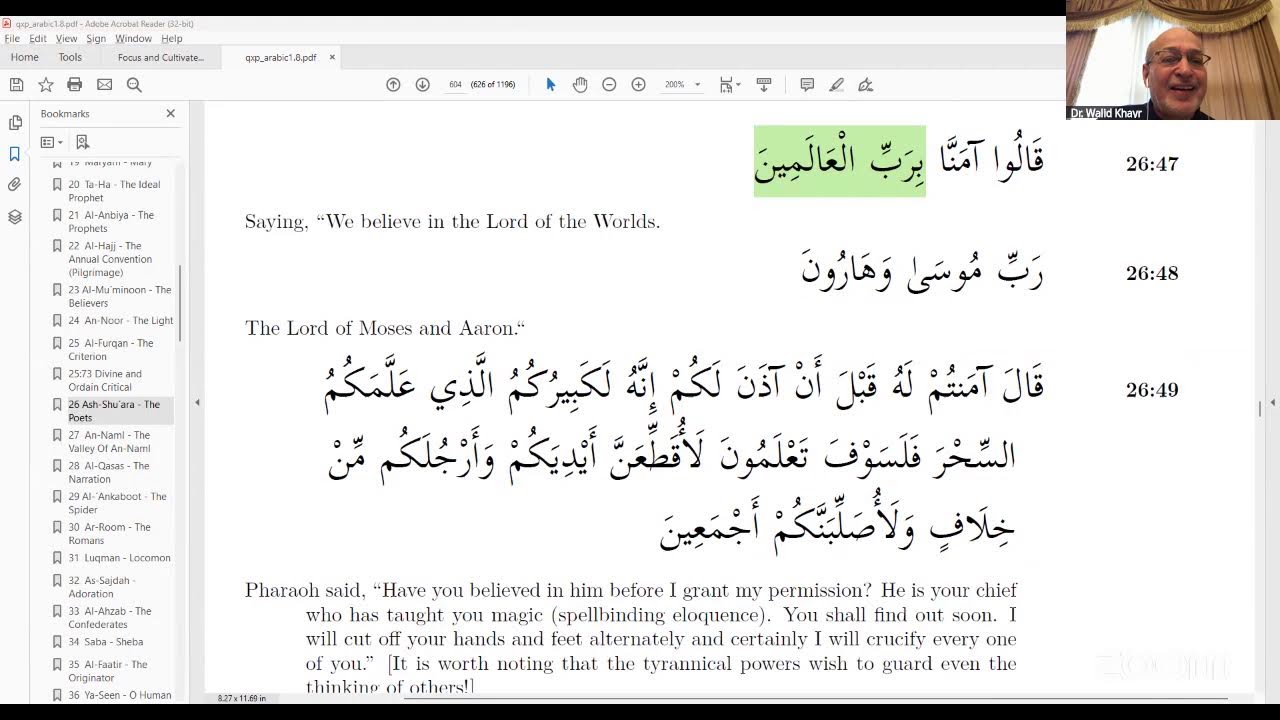Switch to the Focus and Cultivate document tab
Image resolution: width=1280 pixels, height=720 pixels.
coord(160,57)
